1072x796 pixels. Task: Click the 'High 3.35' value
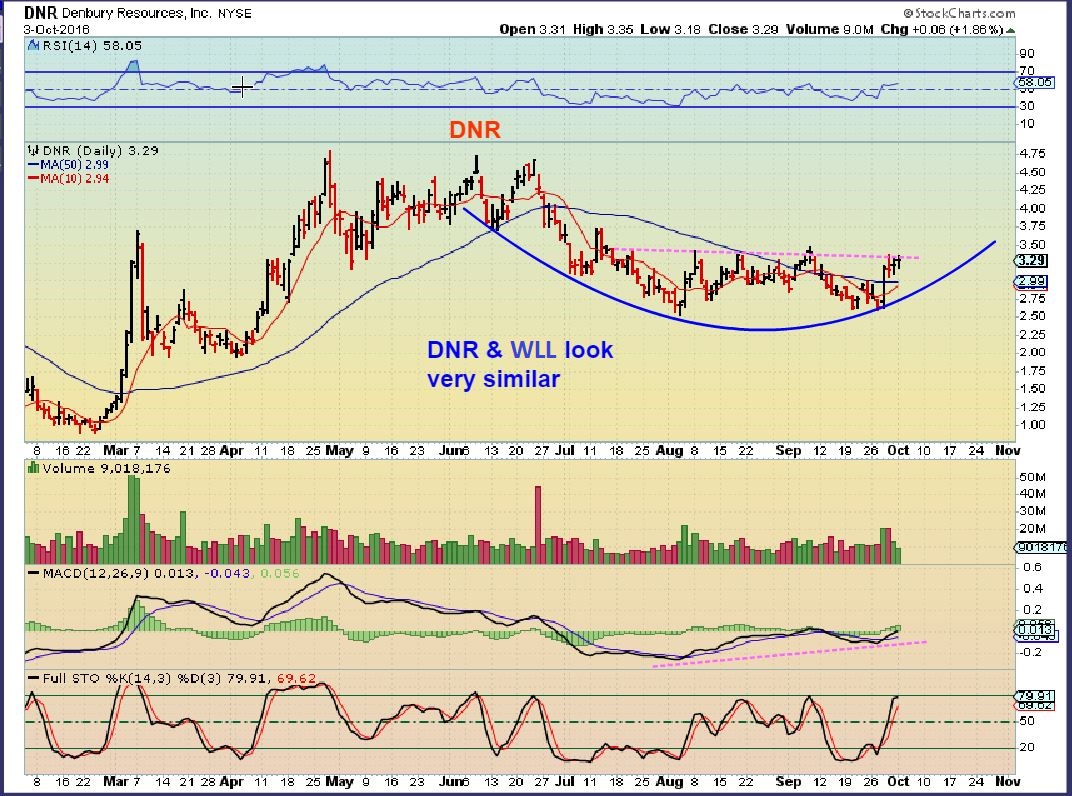603,29
